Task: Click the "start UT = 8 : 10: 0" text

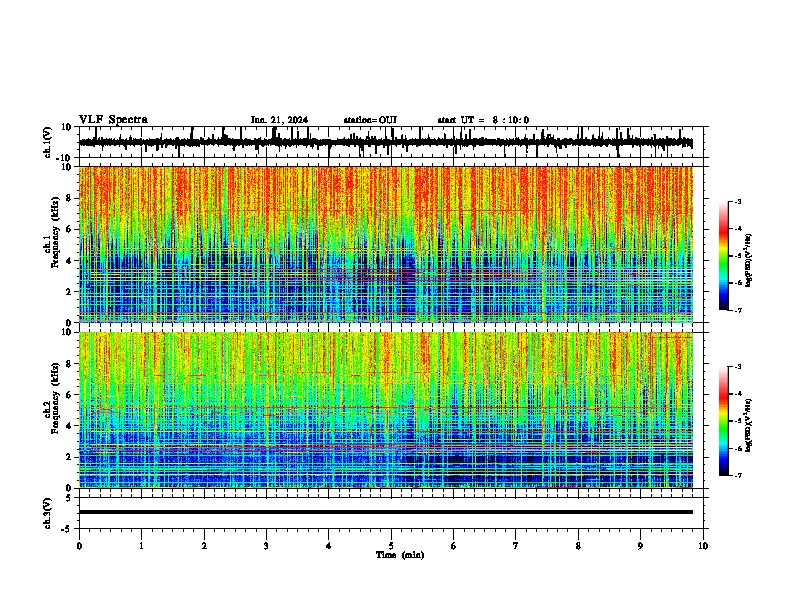Action: (483, 120)
